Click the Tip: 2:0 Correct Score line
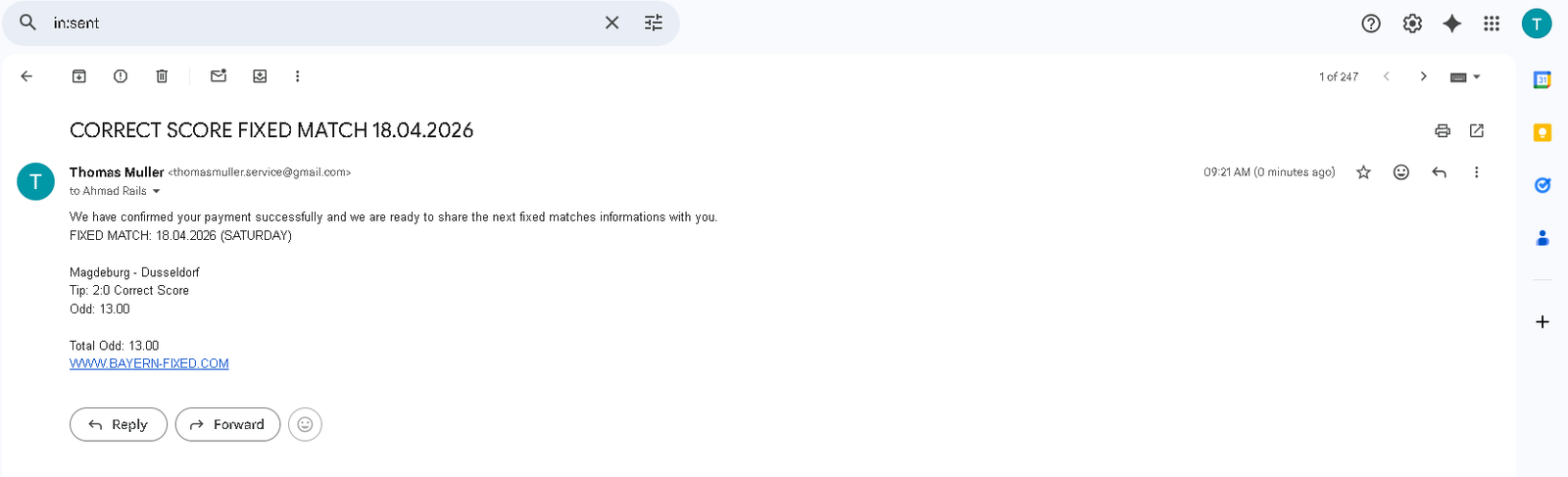Screen dimensions: 1568x477 [x=129, y=291]
